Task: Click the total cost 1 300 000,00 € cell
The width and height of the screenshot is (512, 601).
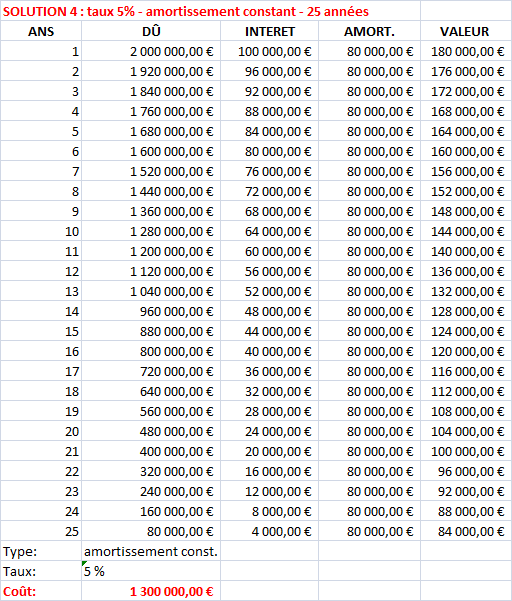Action: (x=151, y=591)
